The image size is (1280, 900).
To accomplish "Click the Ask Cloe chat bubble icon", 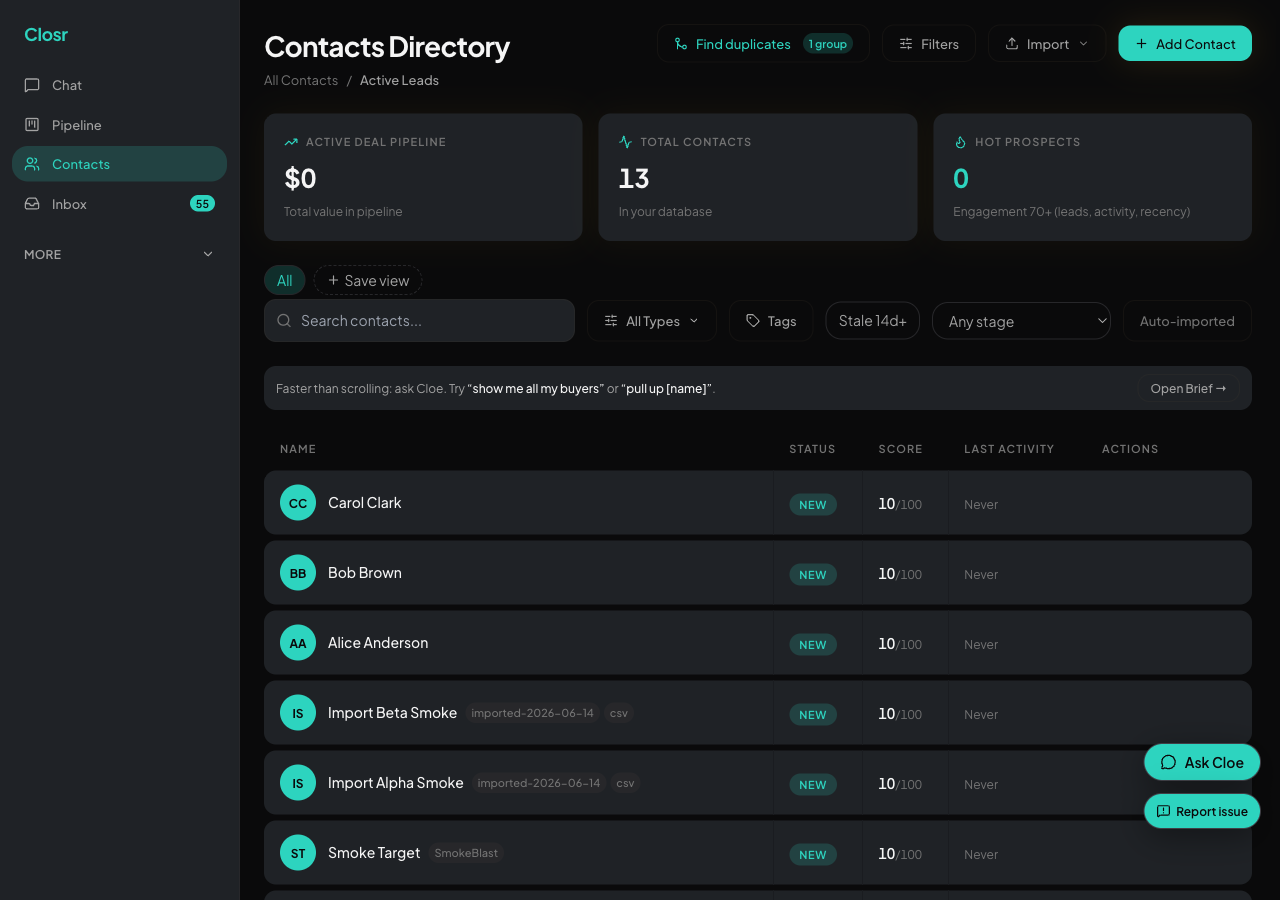I will tap(1168, 762).
